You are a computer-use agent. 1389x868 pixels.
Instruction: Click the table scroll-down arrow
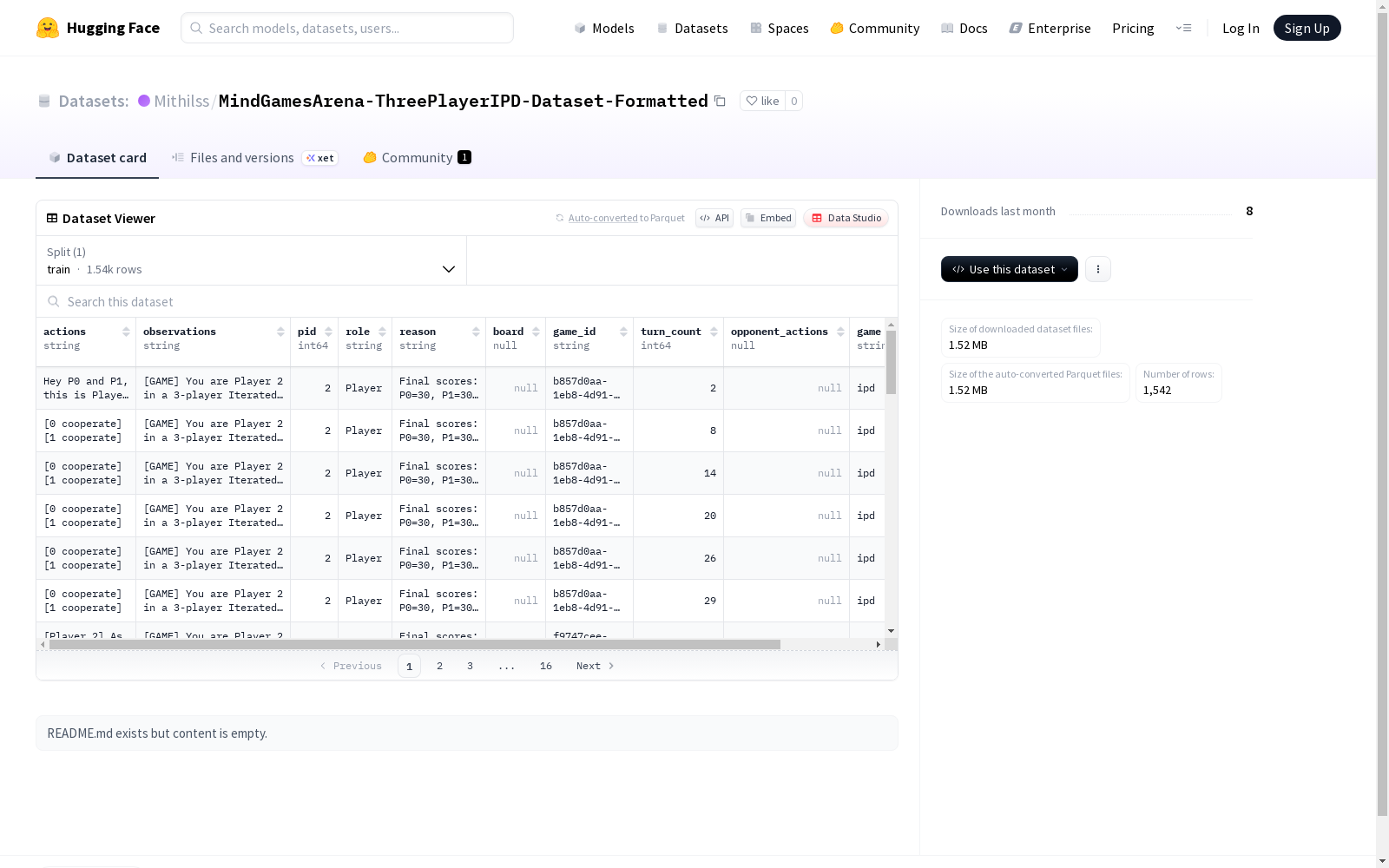click(x=891, y=631)
